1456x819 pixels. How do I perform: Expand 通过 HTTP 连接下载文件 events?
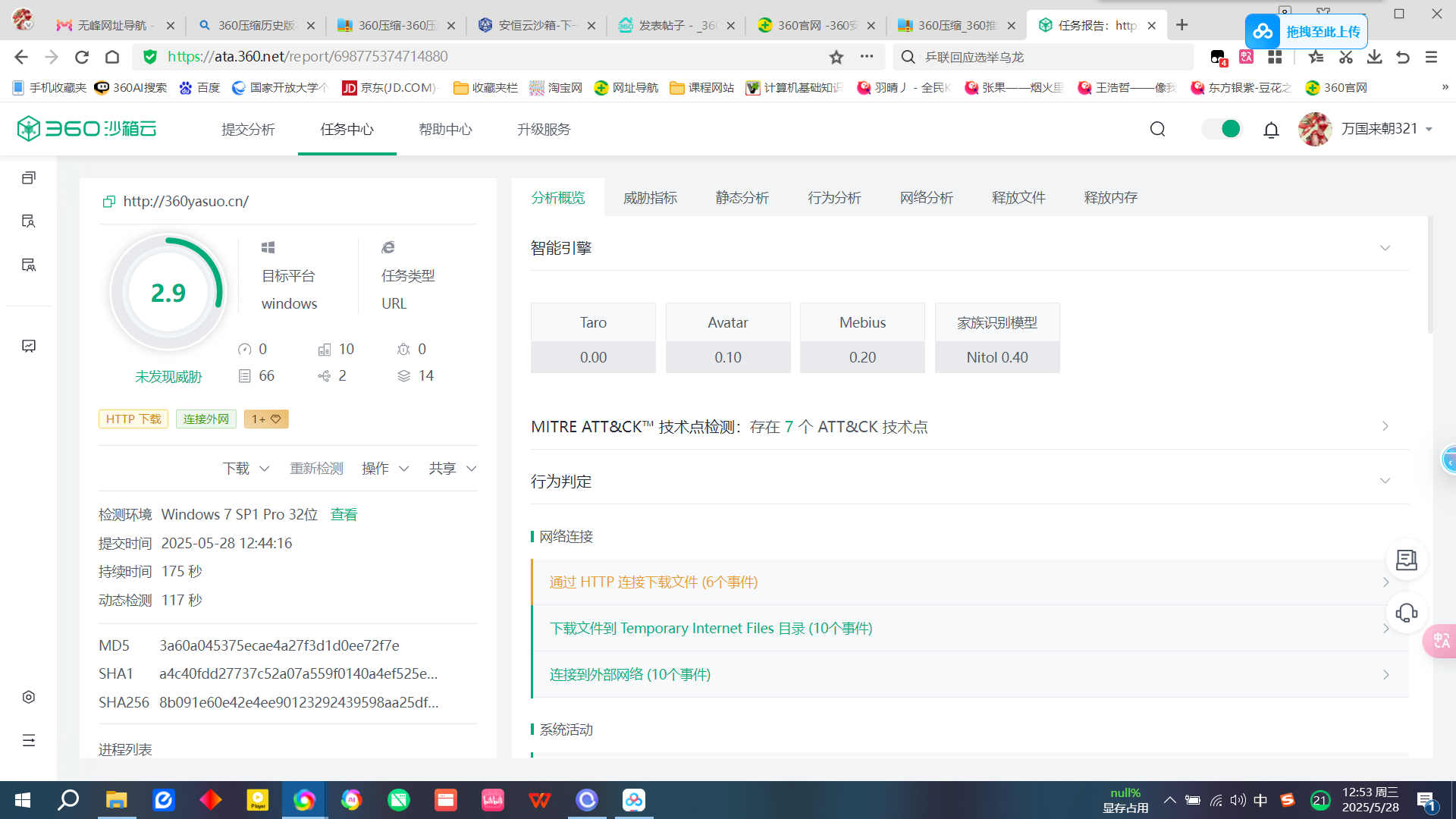(970, 582)
